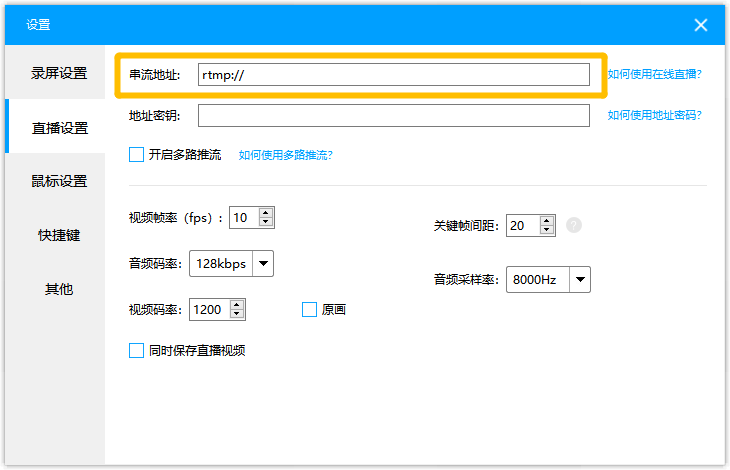Decrease 关键帧间距 with down arrow
The image size is (730, 470).
coord(547,231)
